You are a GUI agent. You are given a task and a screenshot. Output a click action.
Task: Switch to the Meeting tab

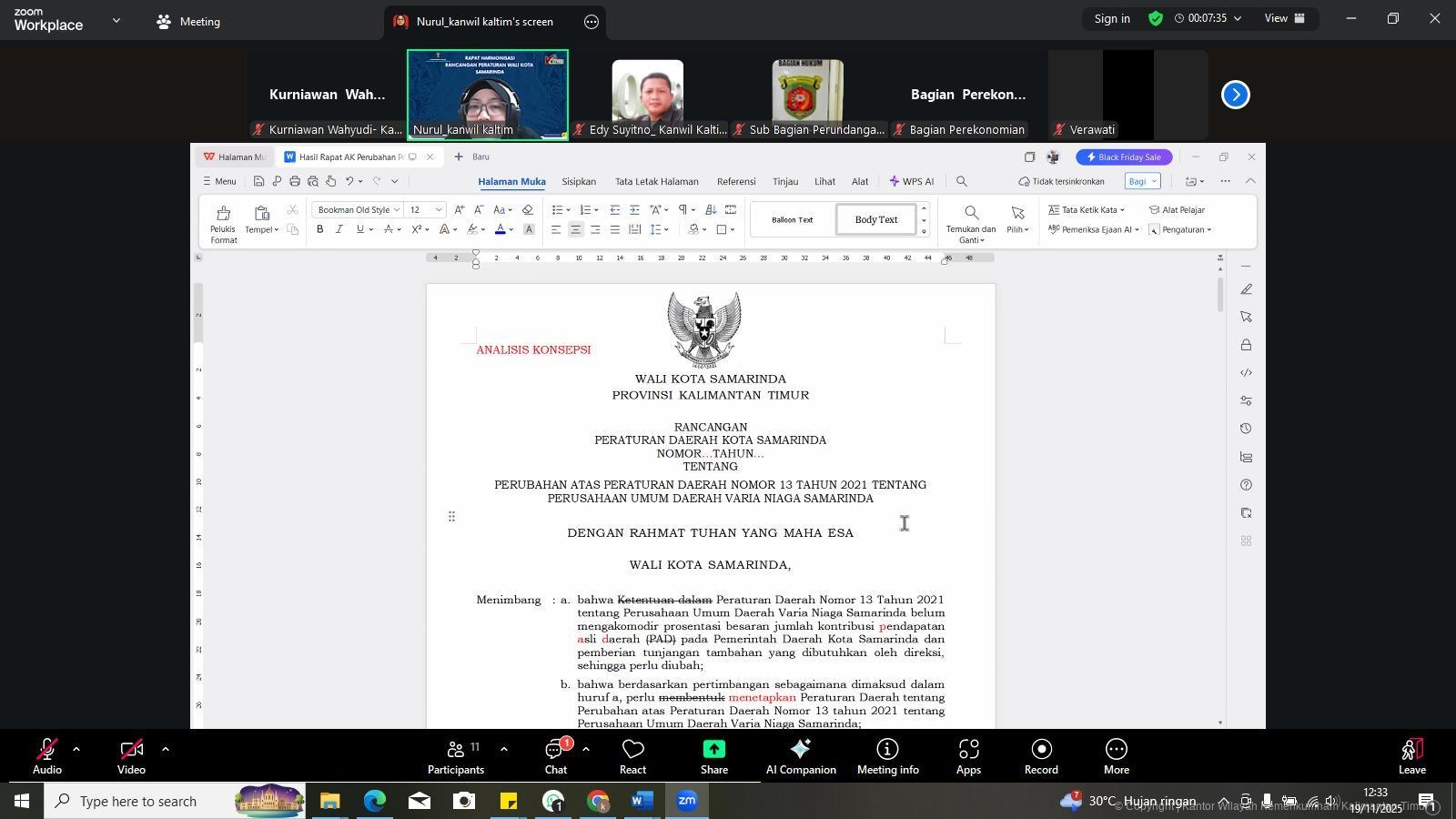pos(188,21)
